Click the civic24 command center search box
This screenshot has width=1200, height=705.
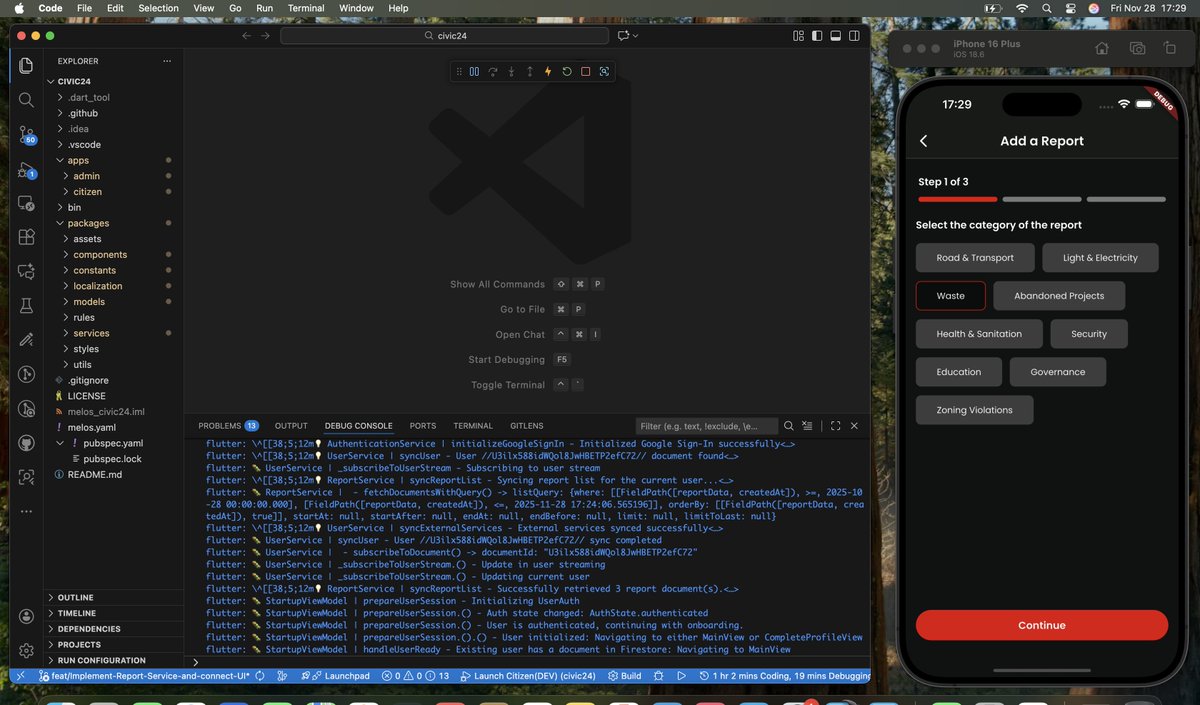(444, 35)
